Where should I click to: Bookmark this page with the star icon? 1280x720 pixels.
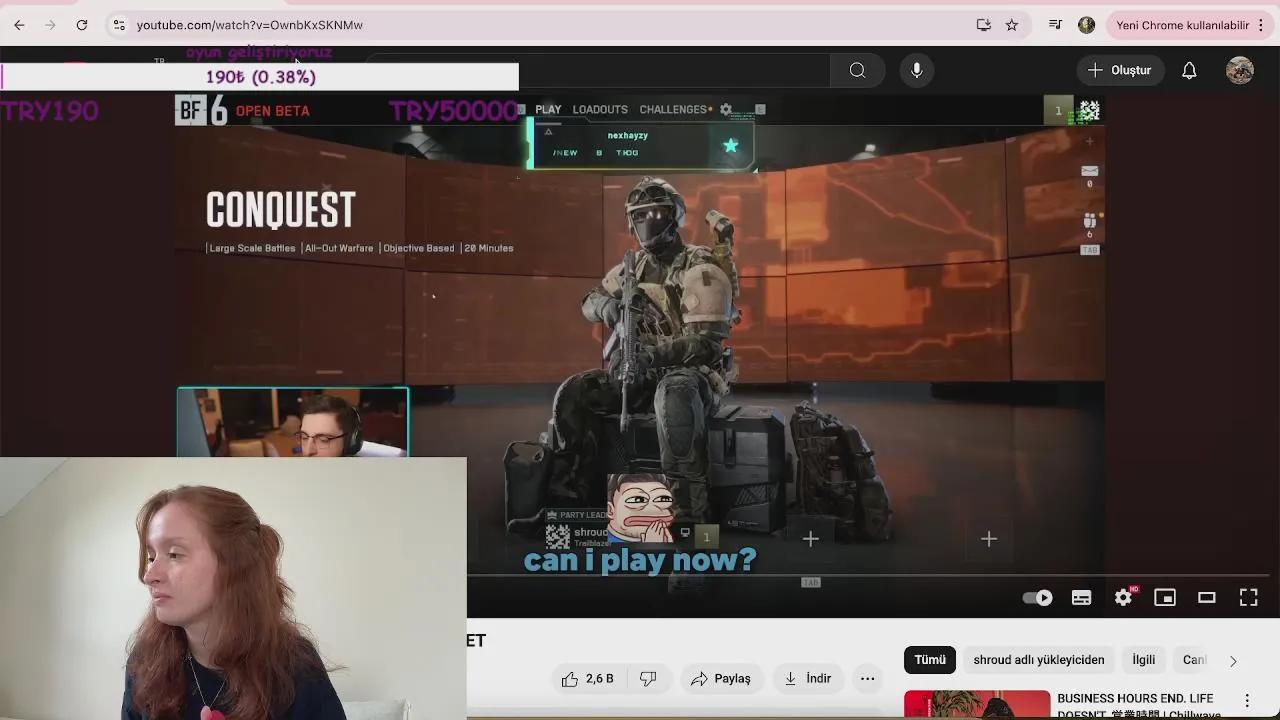pos(1012,25)
